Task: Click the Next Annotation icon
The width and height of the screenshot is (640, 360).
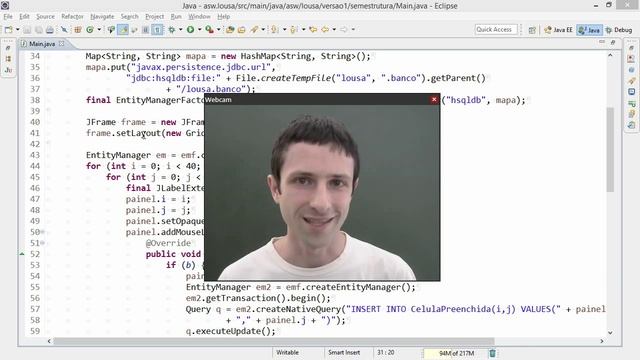Action: (x=275, y=30)
